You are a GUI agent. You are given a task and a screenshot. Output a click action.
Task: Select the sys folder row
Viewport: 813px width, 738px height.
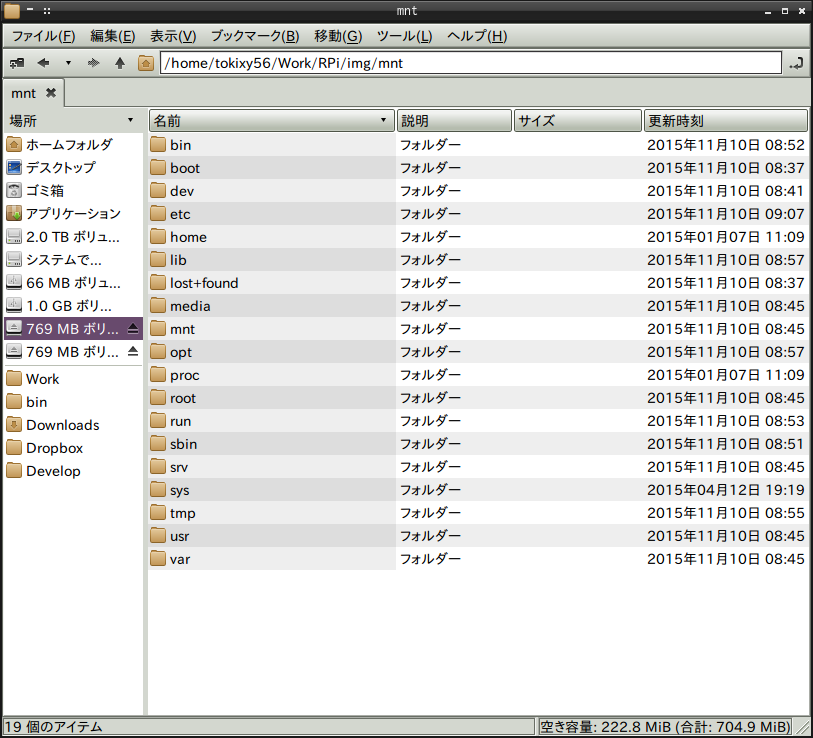click(478, 490)
